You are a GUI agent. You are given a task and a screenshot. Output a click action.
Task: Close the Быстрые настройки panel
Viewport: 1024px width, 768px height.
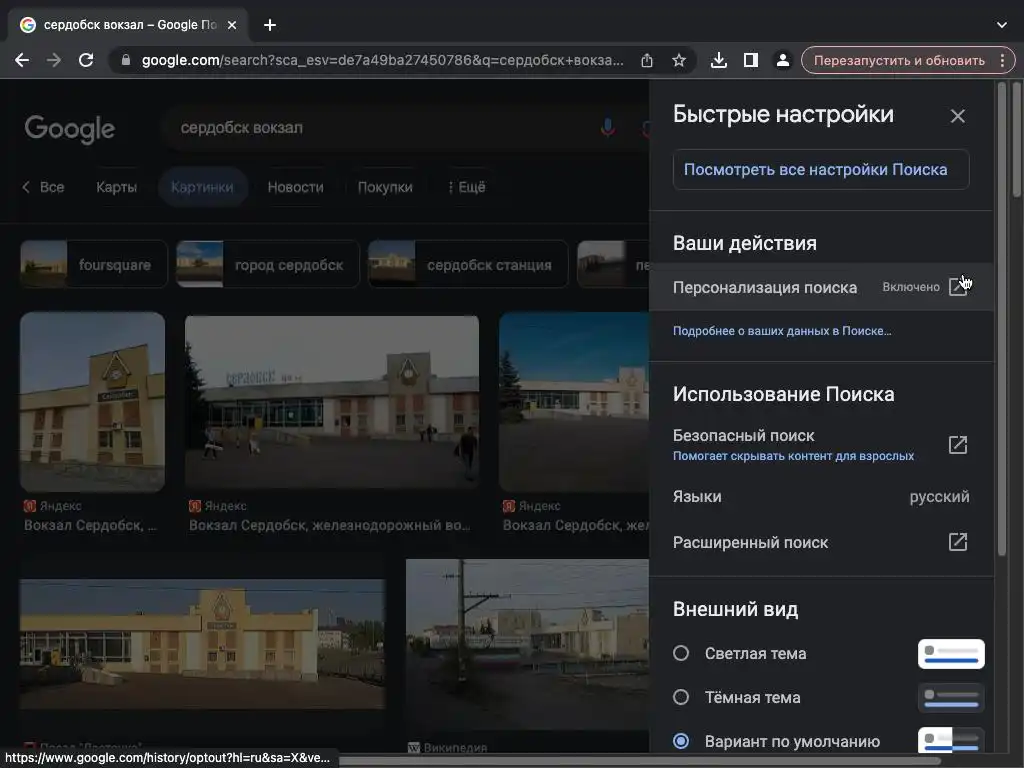[x=957, y=116]
